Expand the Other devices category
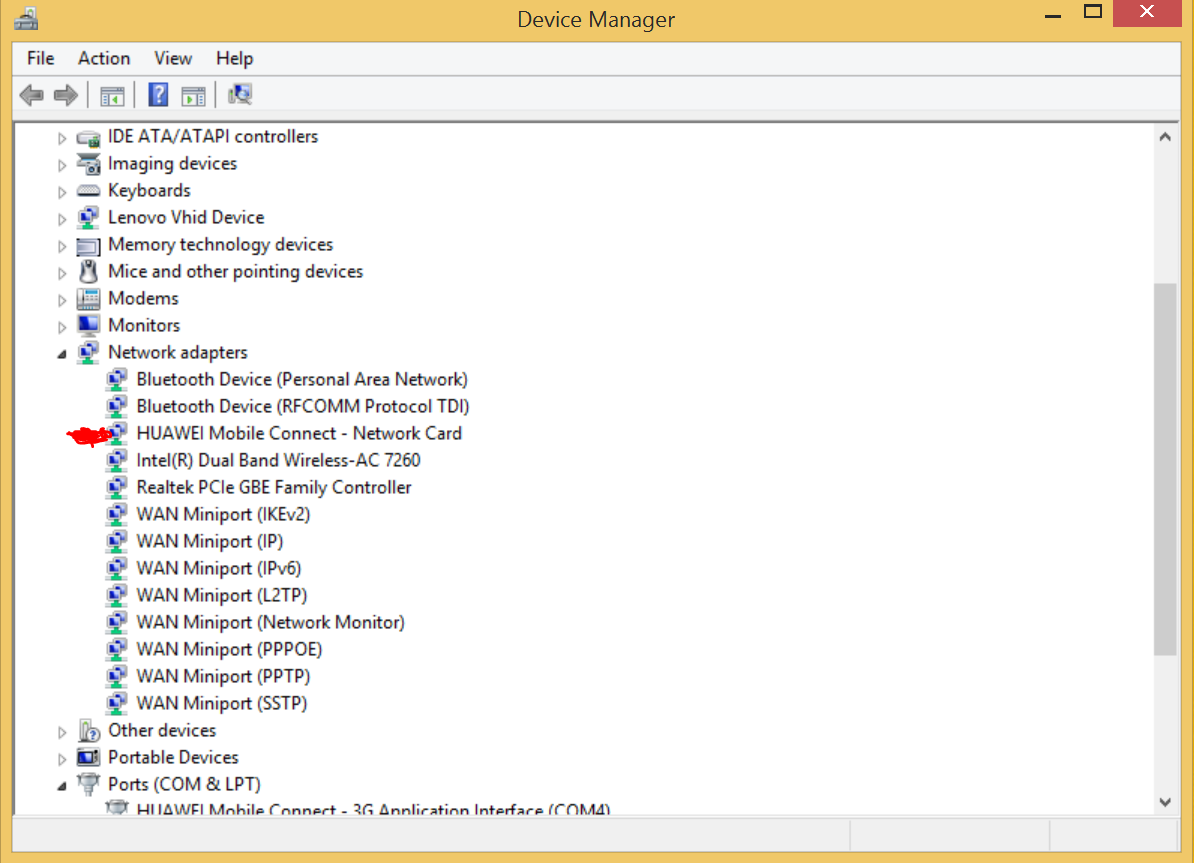This screenshot has height=863, width=1194. [x=62, y=732]
